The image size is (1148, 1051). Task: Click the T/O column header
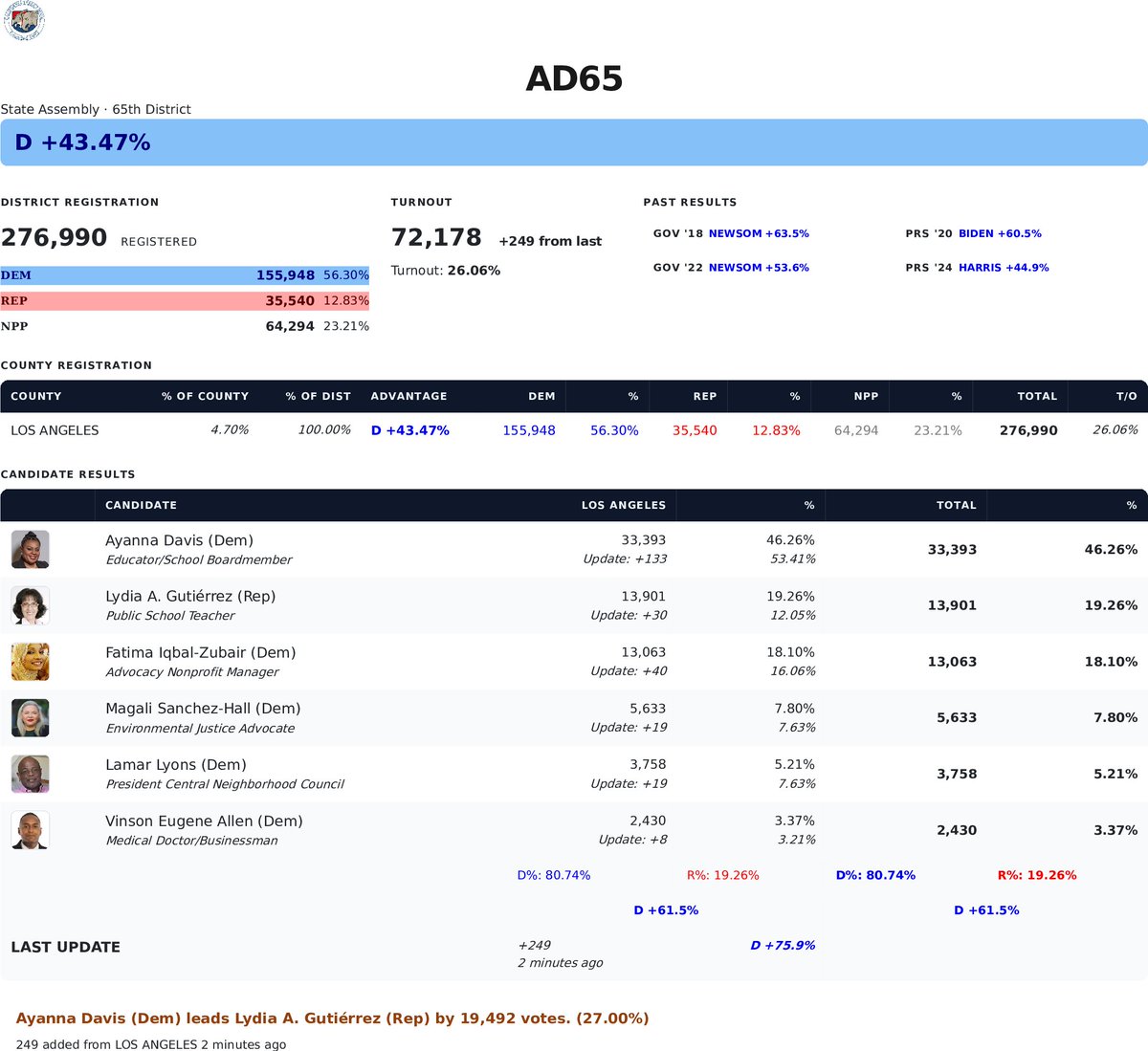tap(1127, 396)
